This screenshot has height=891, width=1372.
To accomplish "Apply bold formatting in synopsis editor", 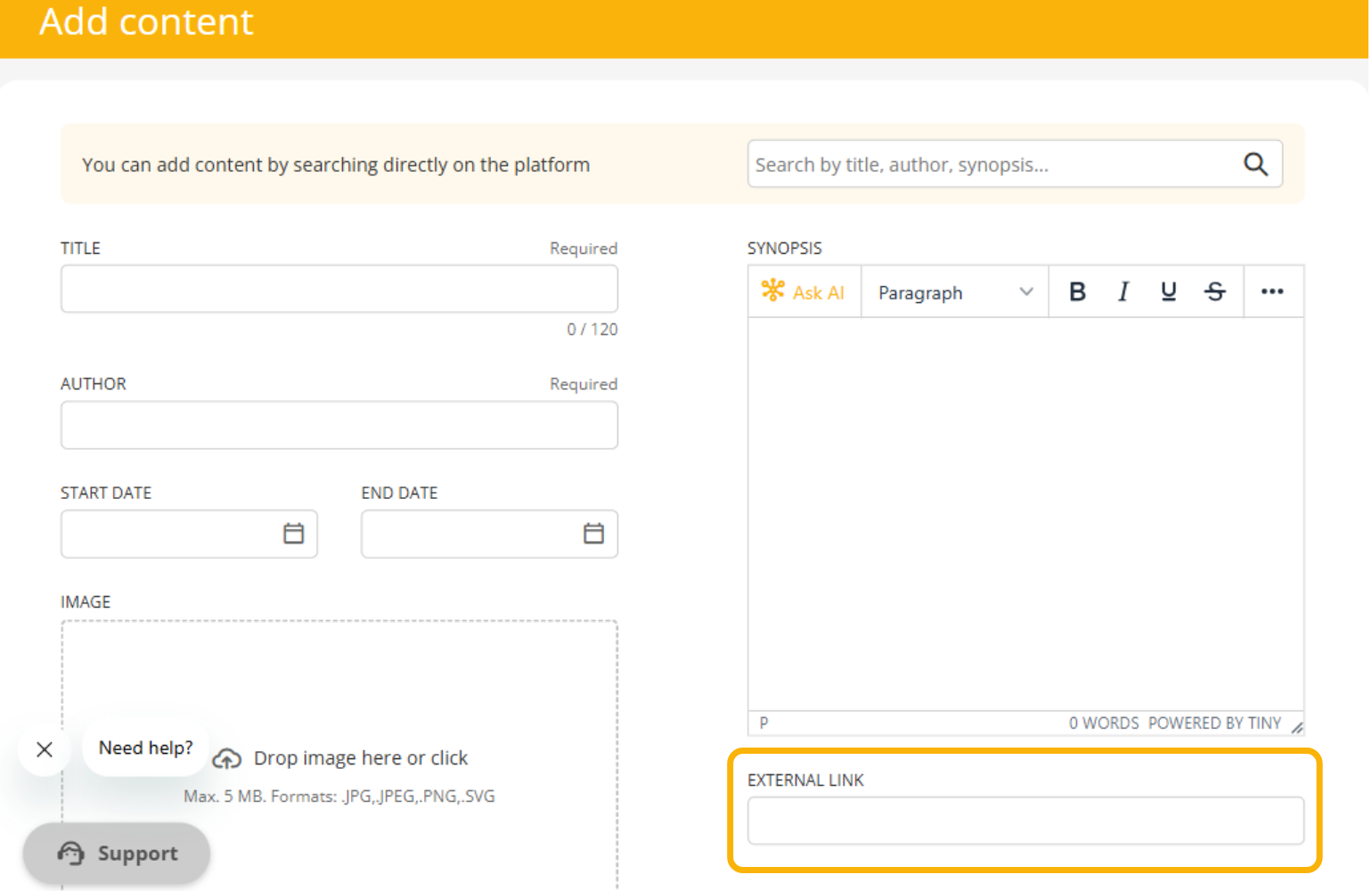I will pos(1077,292).
